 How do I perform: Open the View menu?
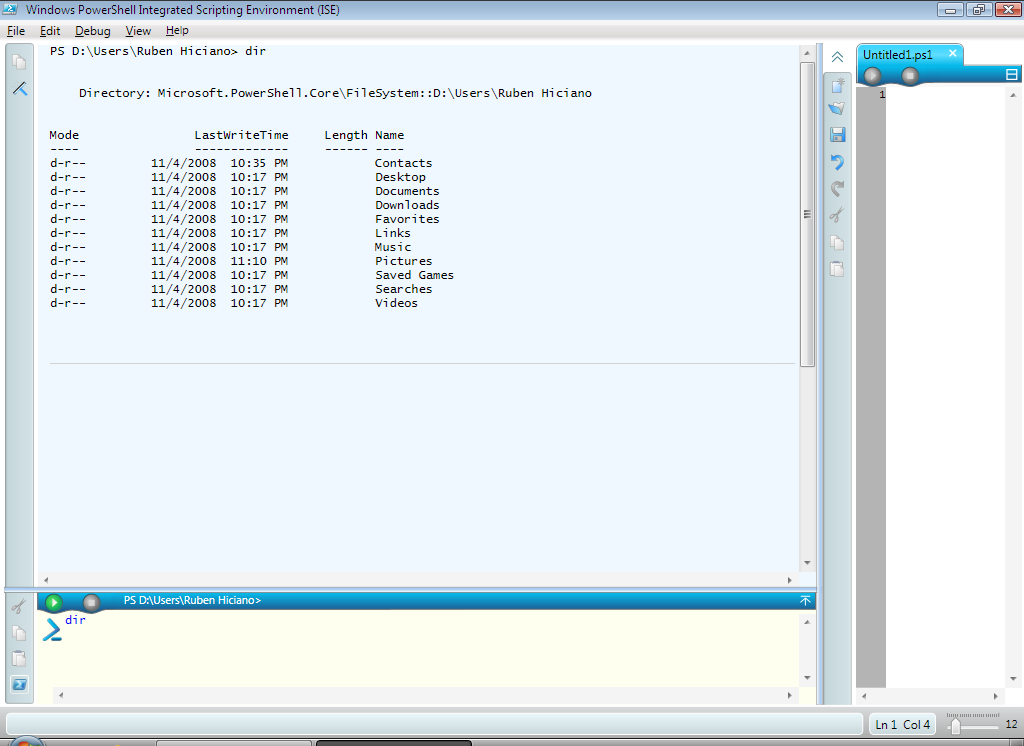pyautogui.click(x=138, y=31)
